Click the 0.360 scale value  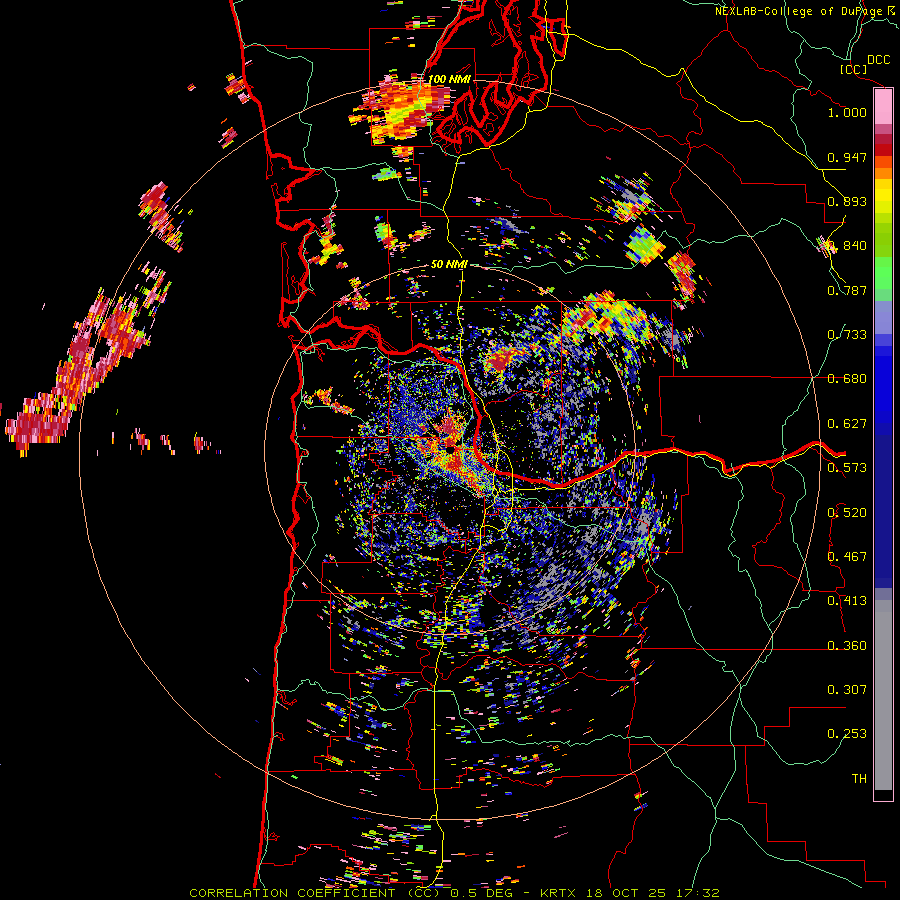[x=847, y=646]
